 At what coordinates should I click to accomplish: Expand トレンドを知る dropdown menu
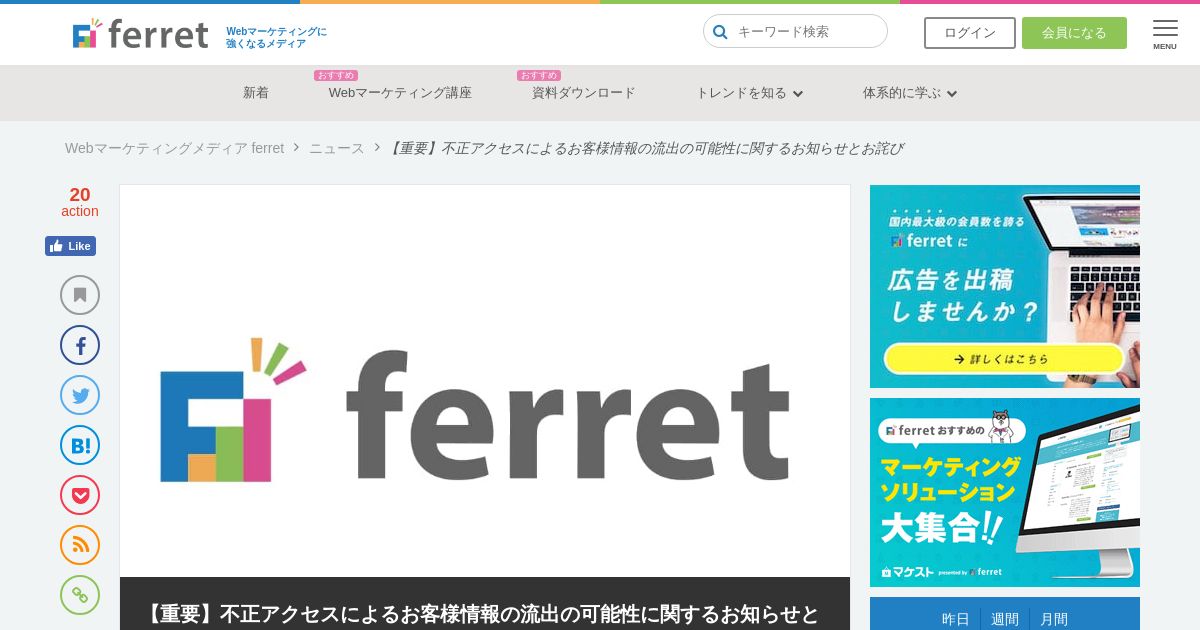(749, 93)
